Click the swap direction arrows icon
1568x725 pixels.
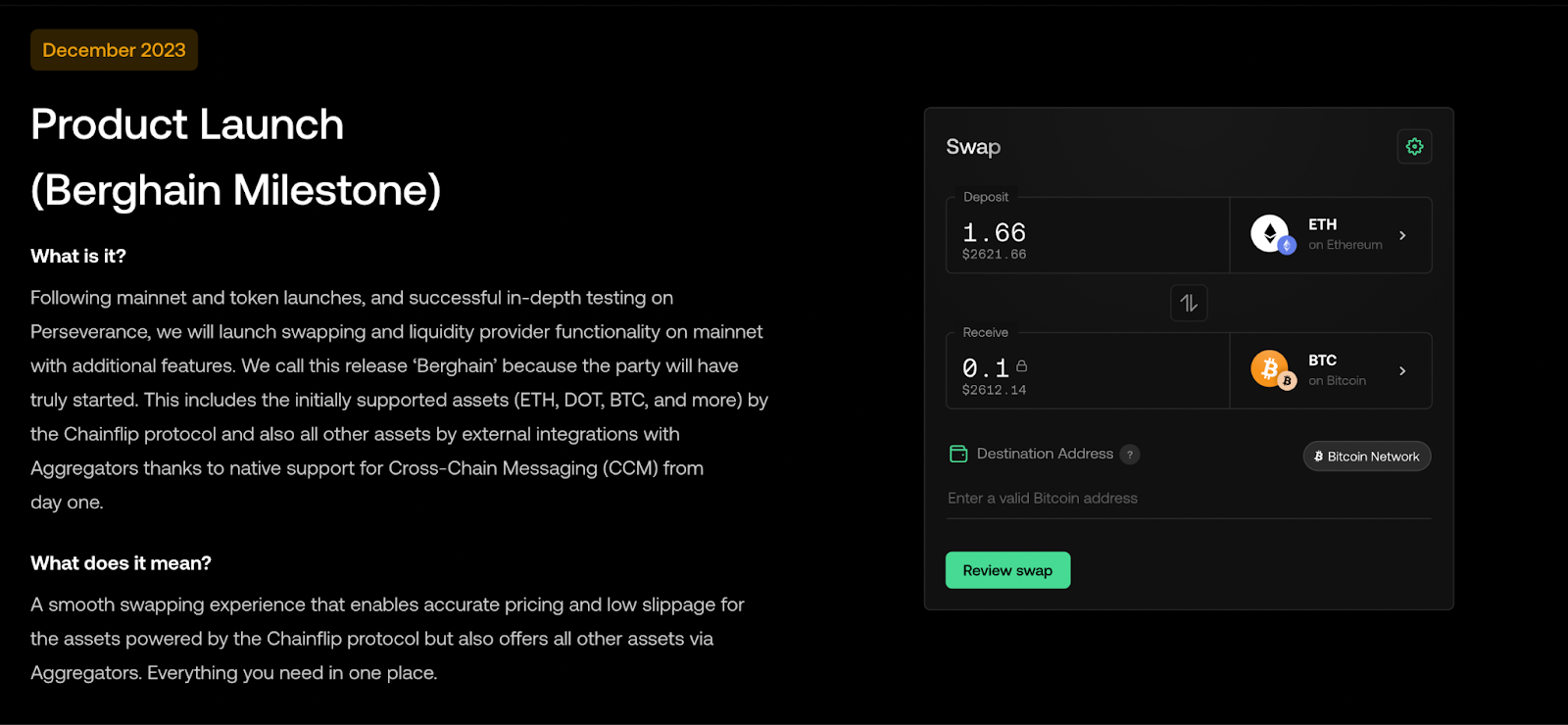tap(1189, 303)
